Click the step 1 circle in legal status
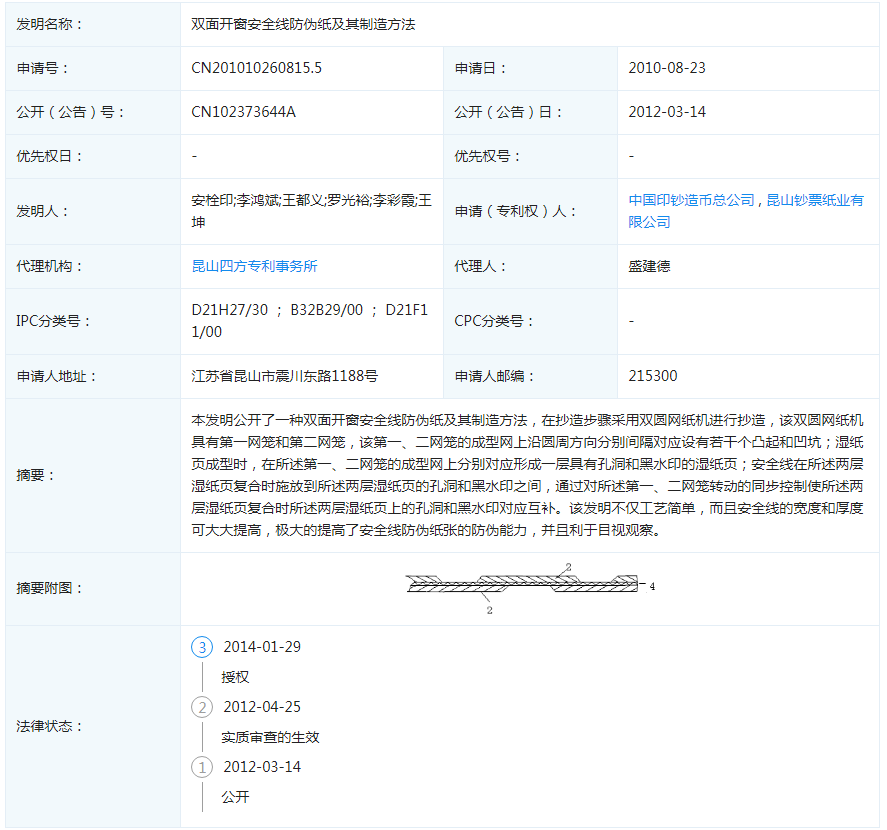 click(202, 767)
